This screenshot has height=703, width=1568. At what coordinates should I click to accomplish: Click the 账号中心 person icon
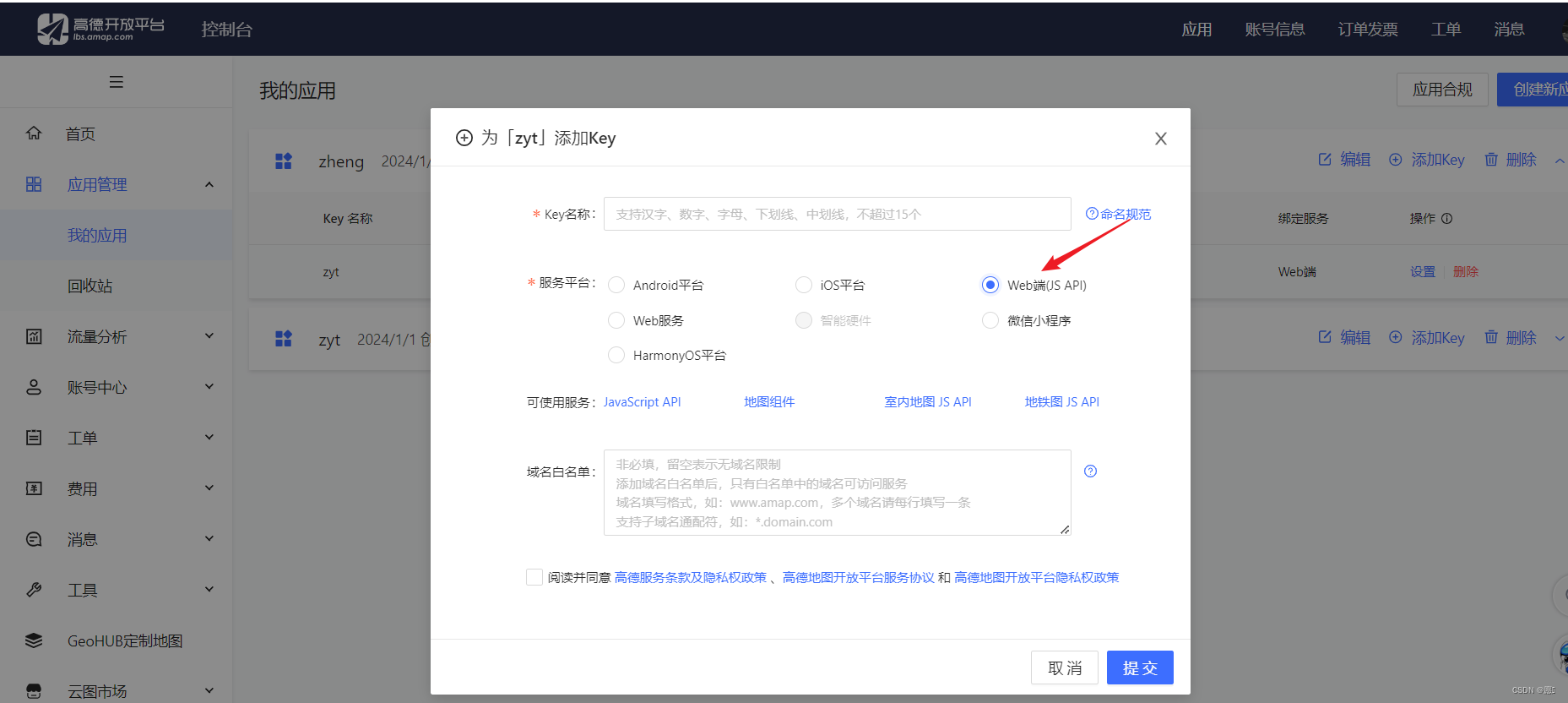tap(34, 387)
